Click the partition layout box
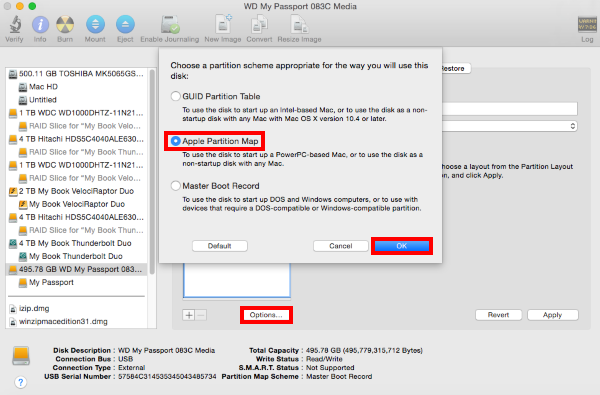The image size is (600, 395). click(x=237, y=280)
